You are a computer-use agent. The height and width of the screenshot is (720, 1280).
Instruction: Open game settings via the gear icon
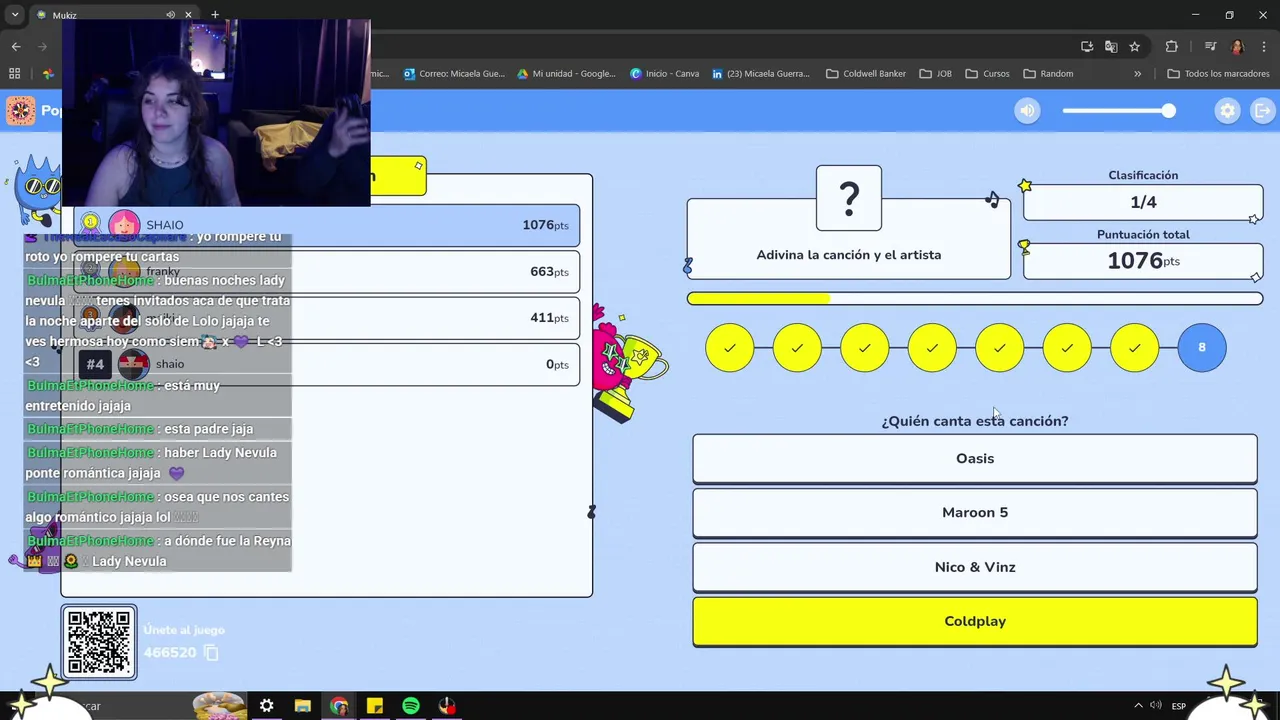click(1228, 111)
